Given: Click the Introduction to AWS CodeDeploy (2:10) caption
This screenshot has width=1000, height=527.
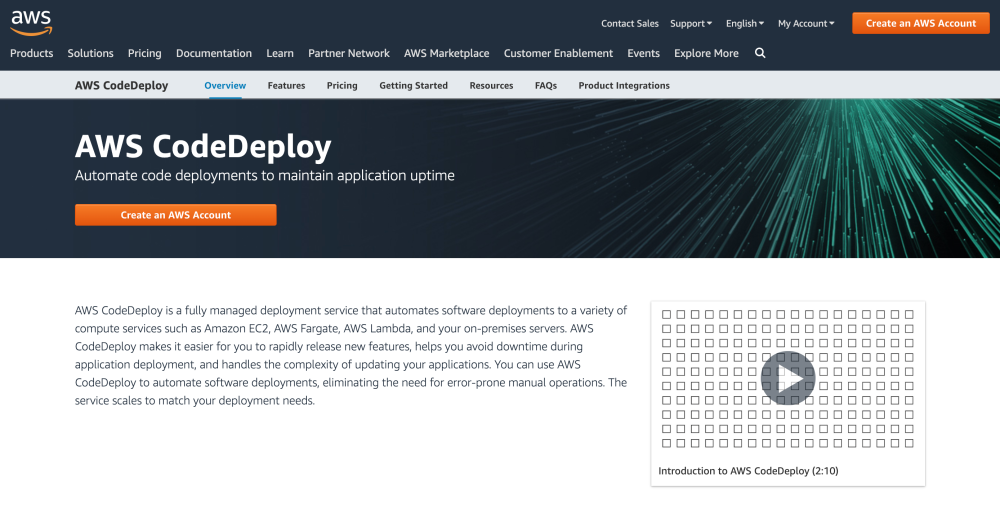Looking at the screenshot, I should click(748, 471).
